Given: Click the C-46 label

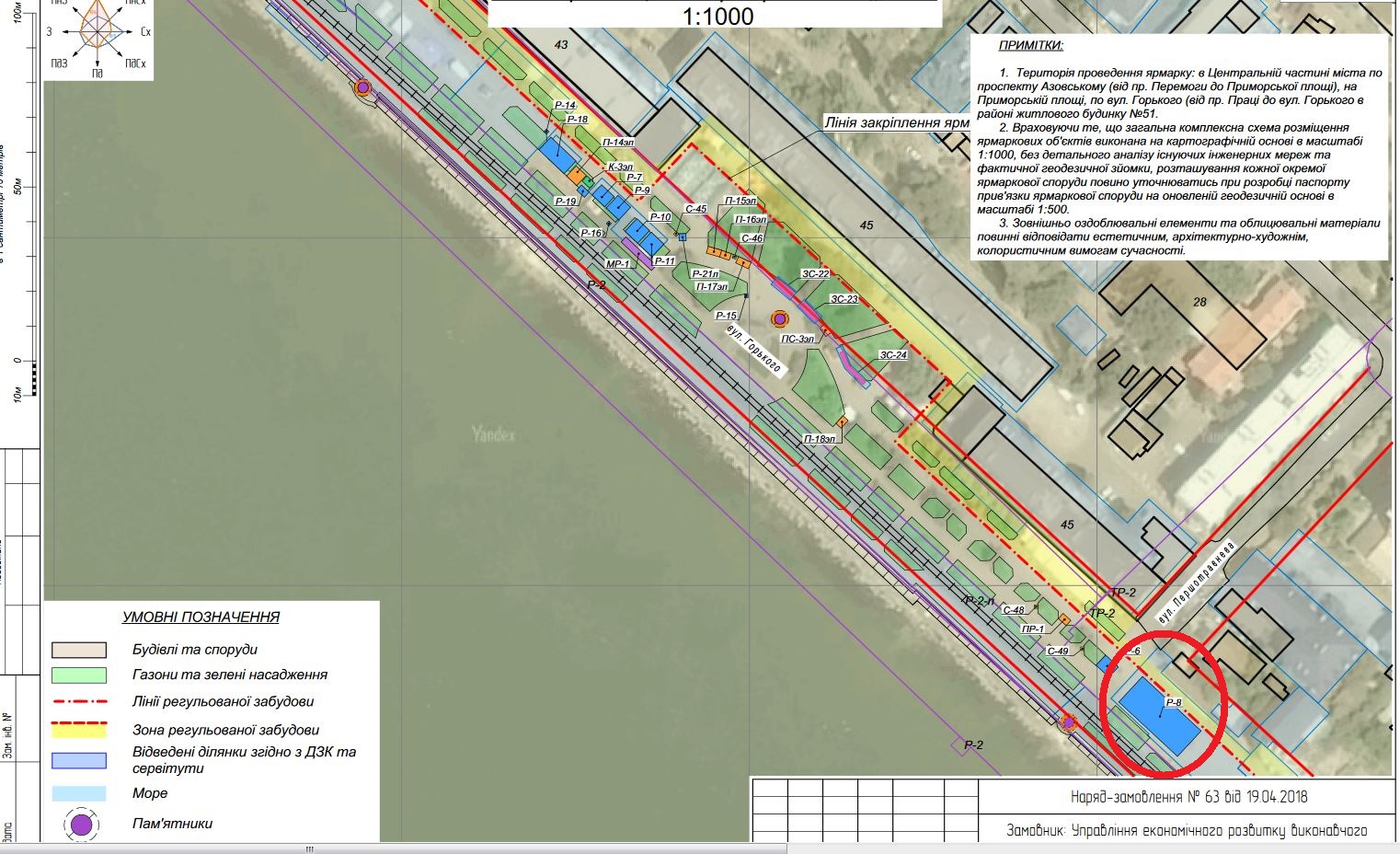Looking at the screenshot, I should 752,238.
